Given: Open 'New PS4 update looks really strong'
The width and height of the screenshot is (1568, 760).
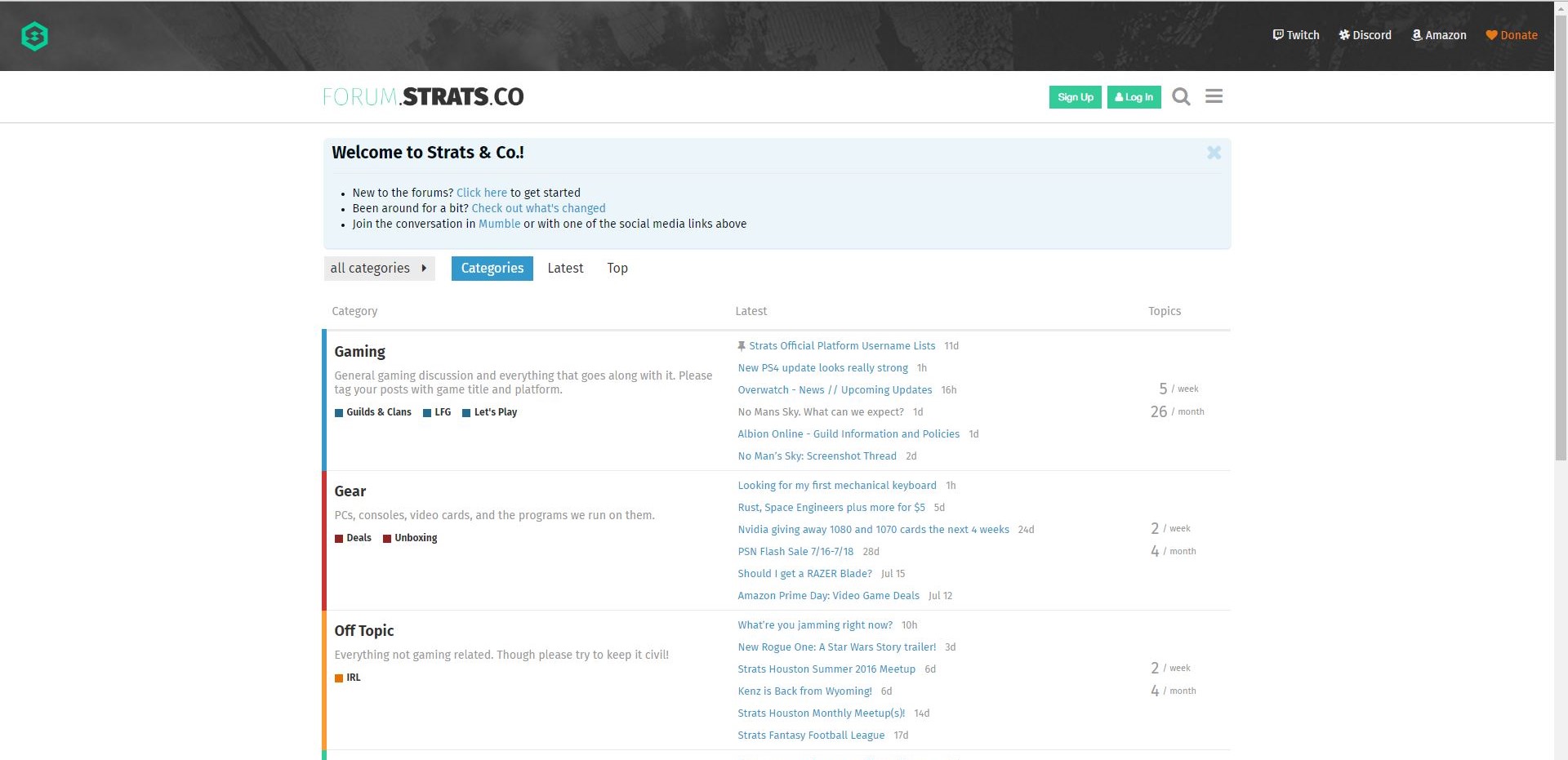Looking at the screenshot, I should point(822,368).
